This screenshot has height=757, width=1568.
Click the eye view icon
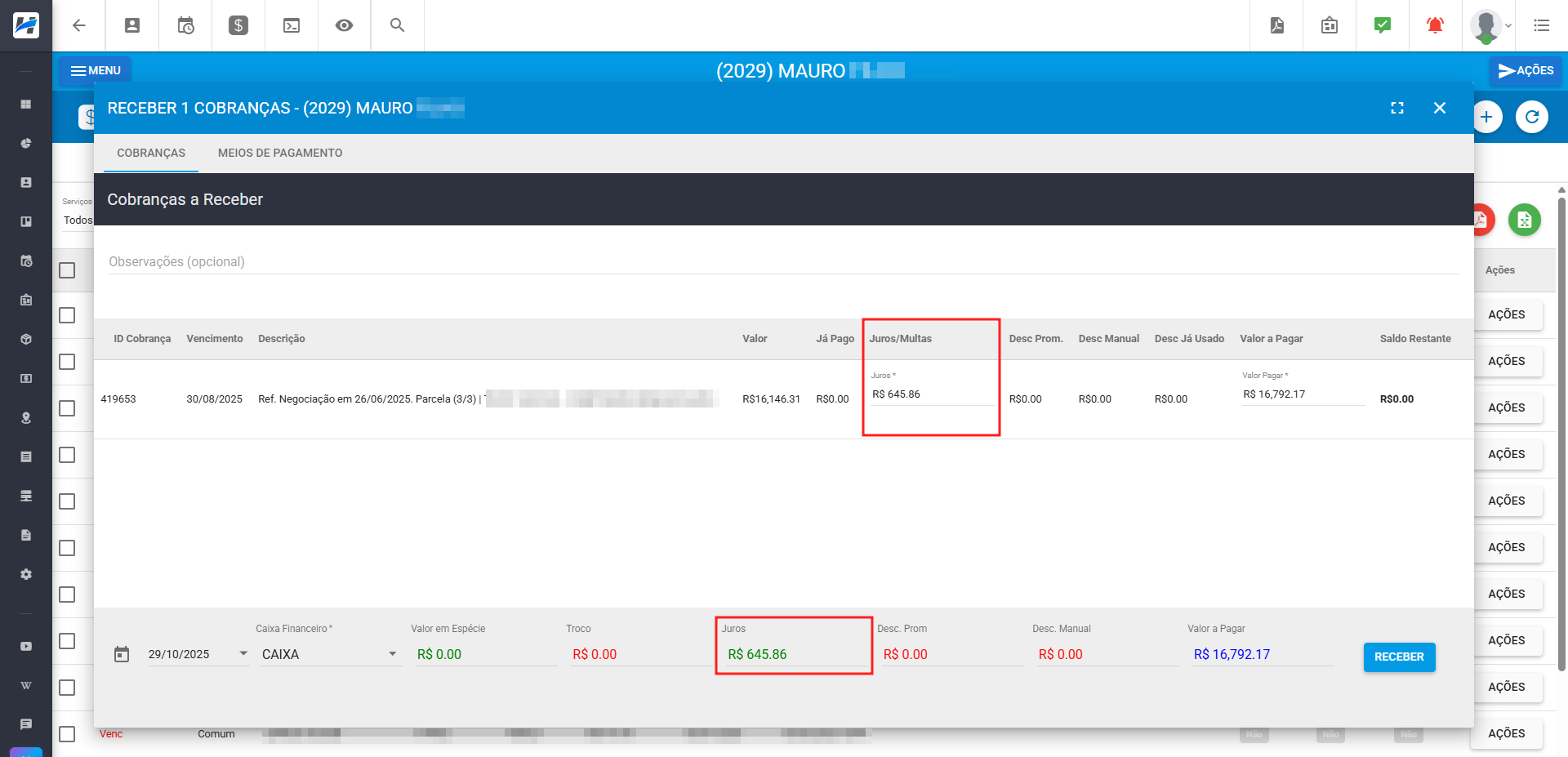pyautogui.click(x=345, y=25)
